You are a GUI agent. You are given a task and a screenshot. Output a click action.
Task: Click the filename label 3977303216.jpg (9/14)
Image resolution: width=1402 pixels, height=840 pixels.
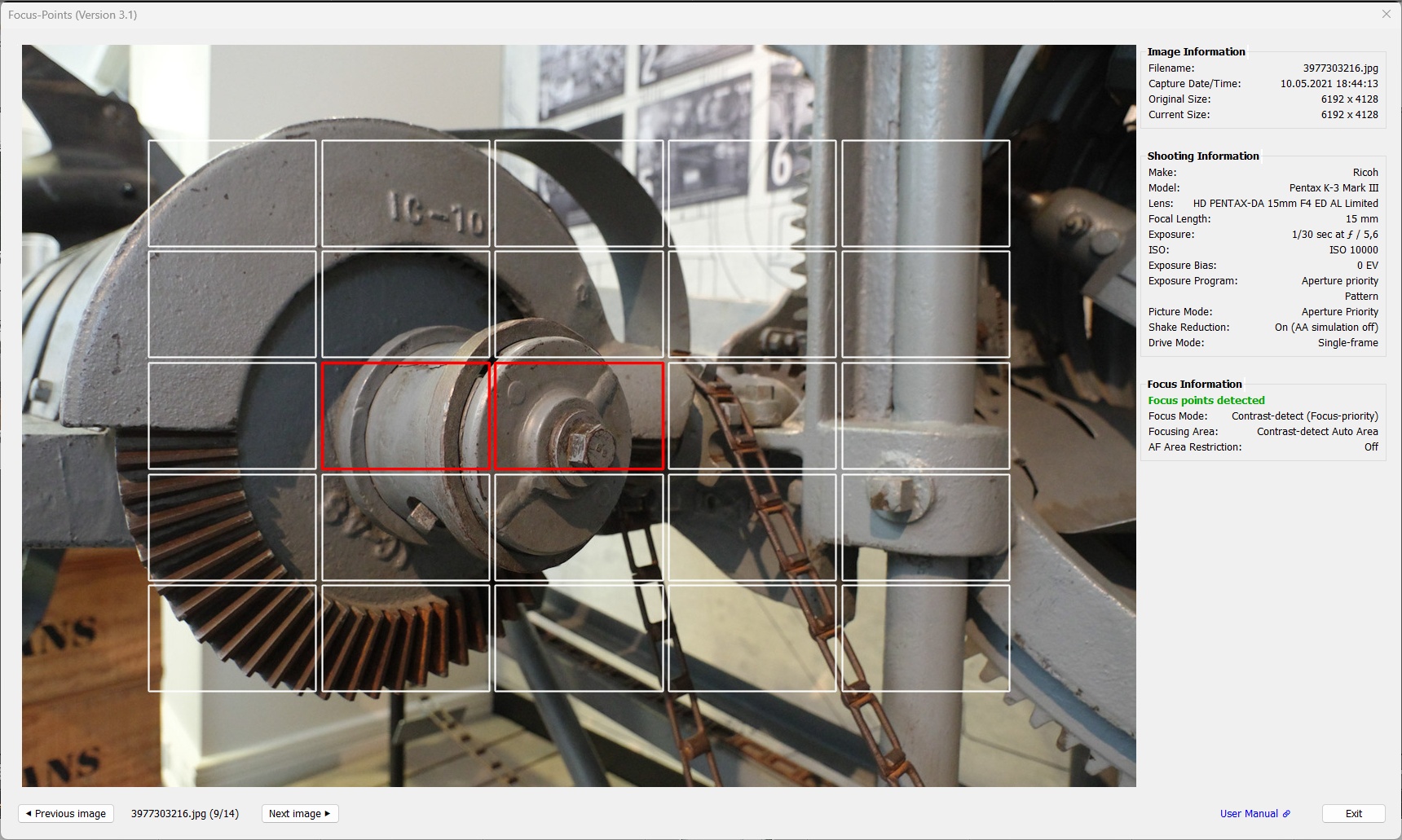pos(184,812)
